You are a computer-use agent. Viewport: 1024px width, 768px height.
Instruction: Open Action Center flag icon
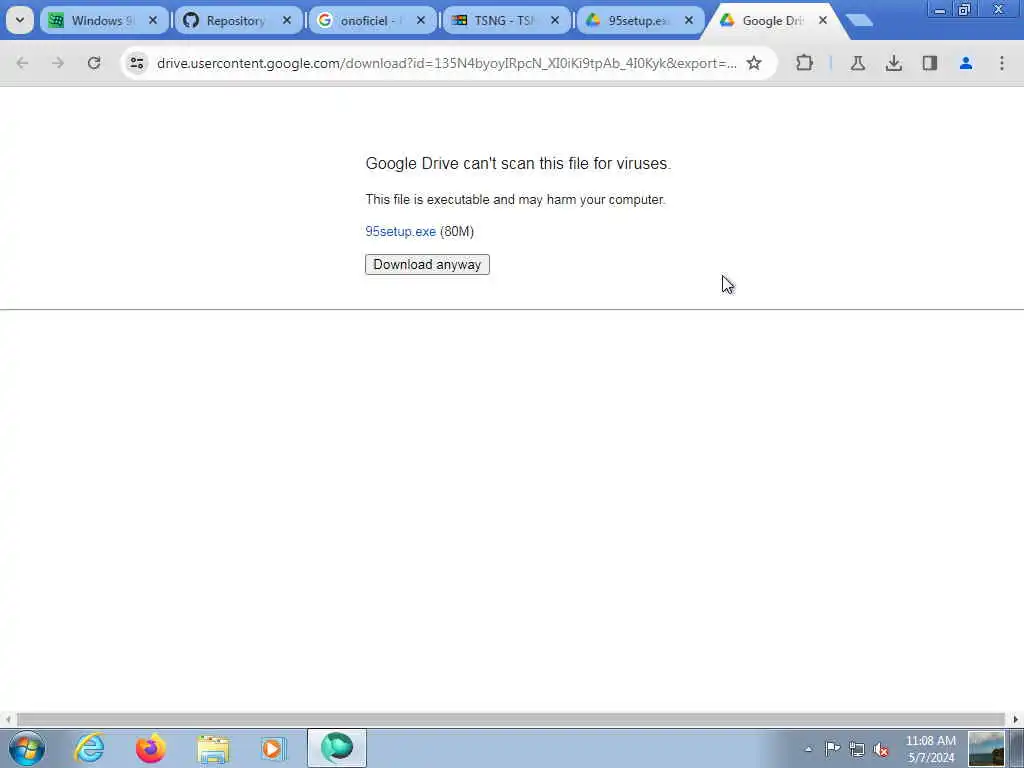[832, 749]
